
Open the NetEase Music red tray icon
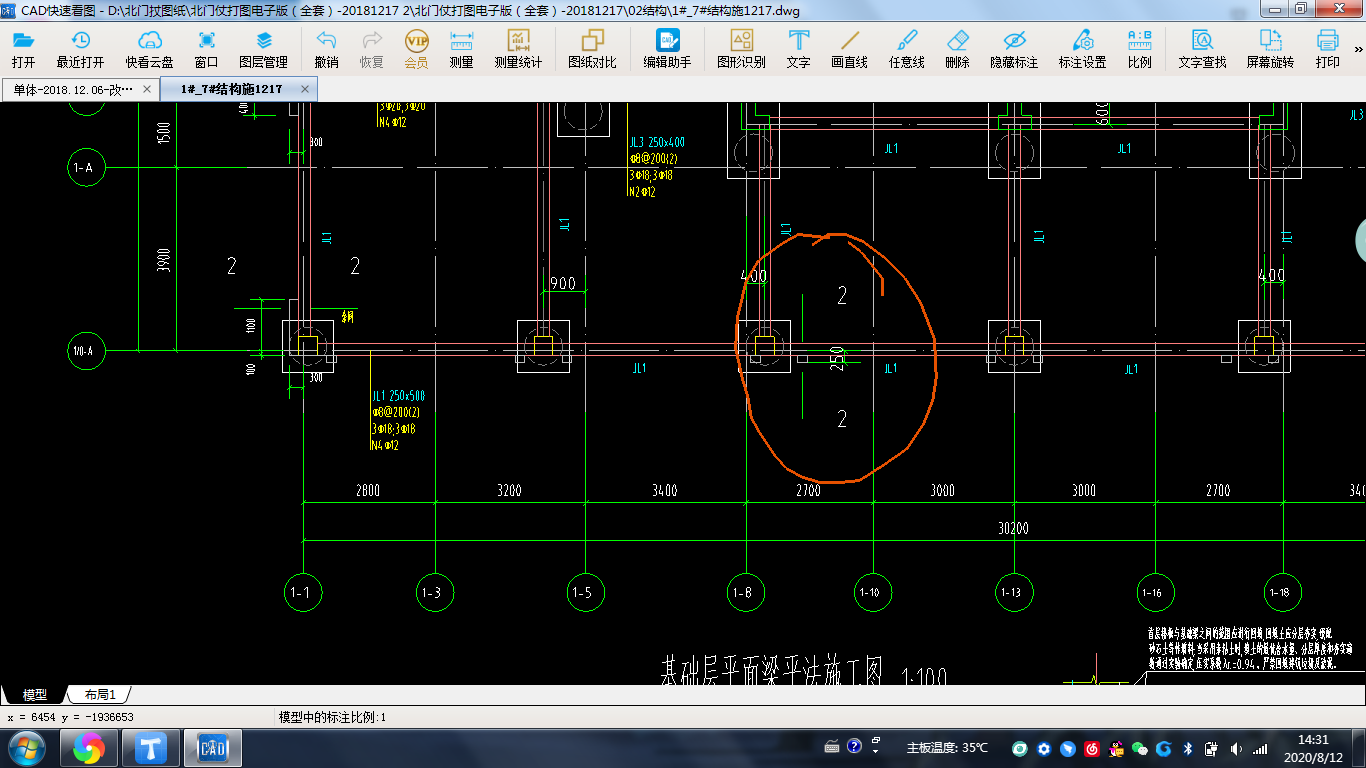[x=1092, y=748]
